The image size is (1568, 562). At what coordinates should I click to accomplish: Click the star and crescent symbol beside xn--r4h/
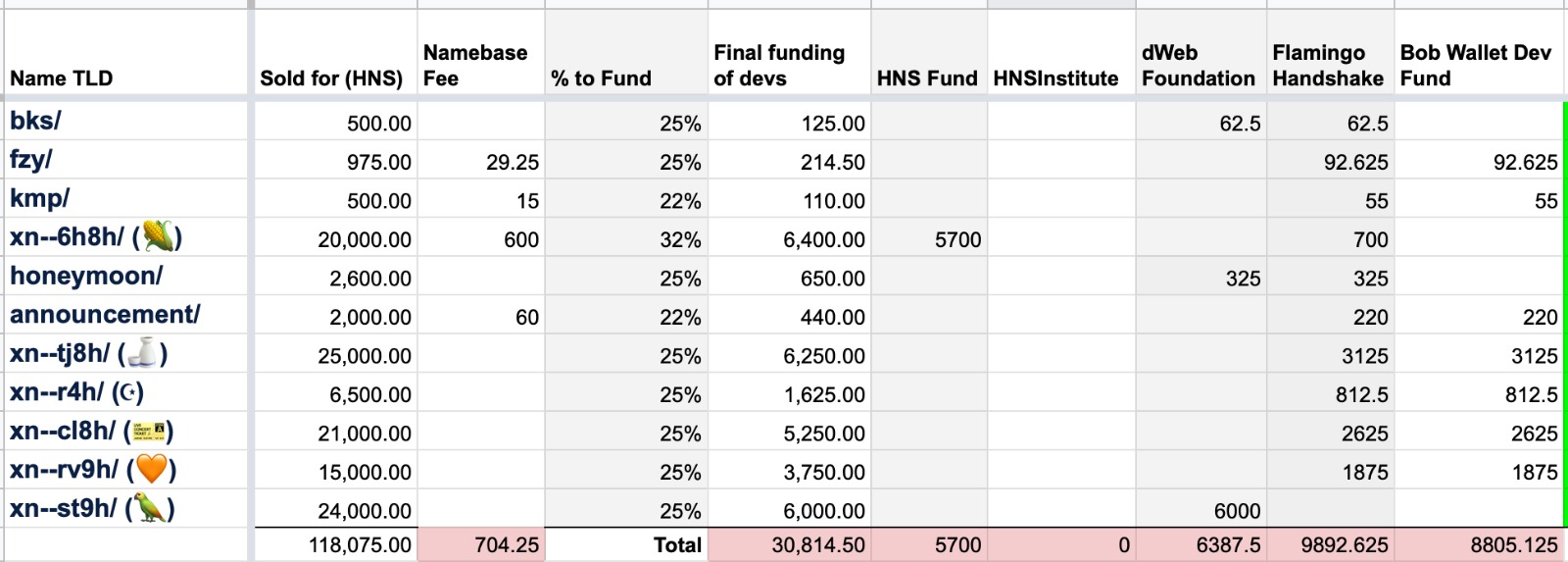pos(127,393)
